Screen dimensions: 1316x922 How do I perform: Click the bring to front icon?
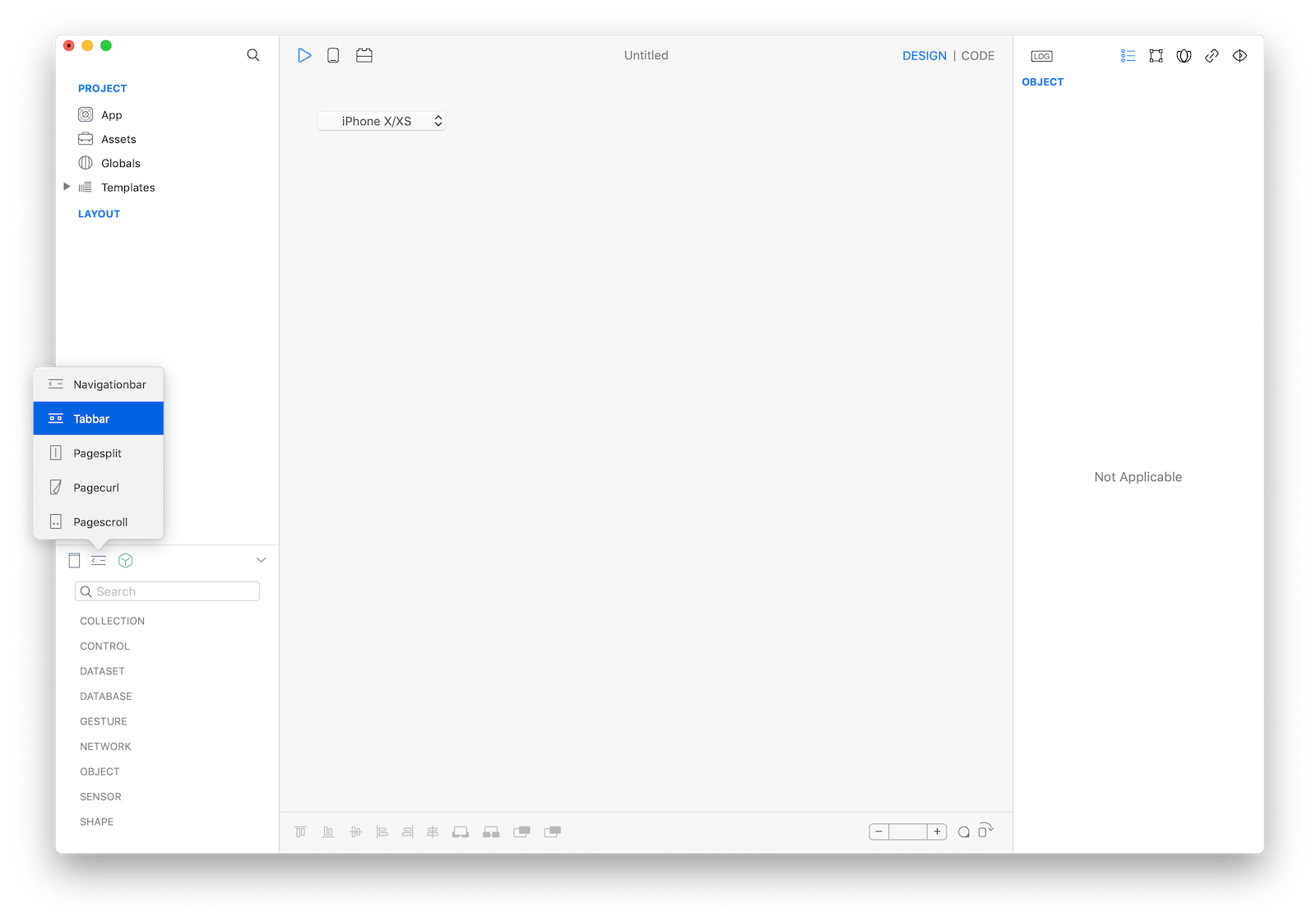(521, 832)
